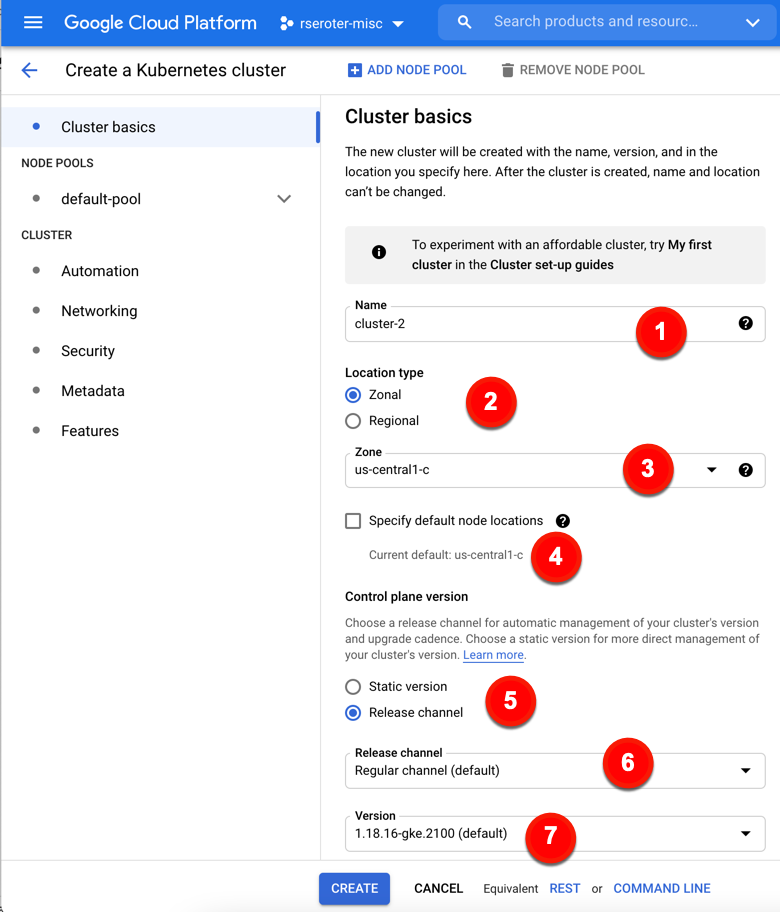The width and height of the screenshot is (780, 912).
Task: Click help icon next to default node locations
Action: pyautogui.click(x=563, y=521)
